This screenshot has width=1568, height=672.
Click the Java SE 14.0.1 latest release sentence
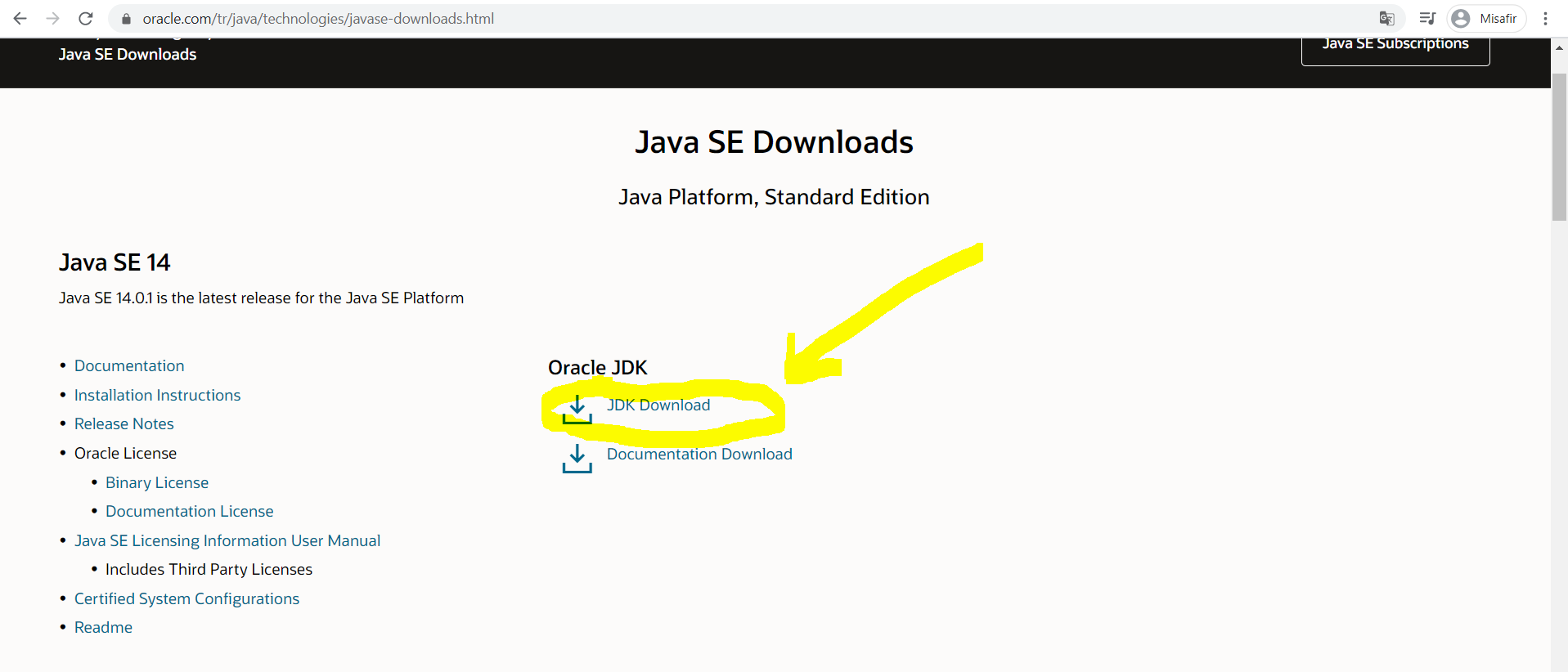click(261, 298)
